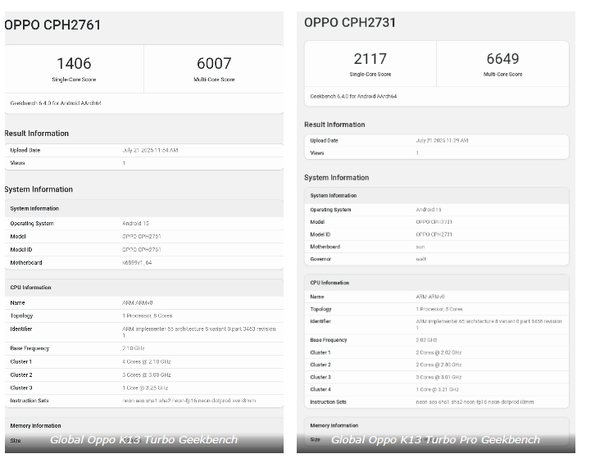The image size is (600, 463).
Task: Select Base Frequency 2.02 GHz value
Action: (x=426, y=340)
